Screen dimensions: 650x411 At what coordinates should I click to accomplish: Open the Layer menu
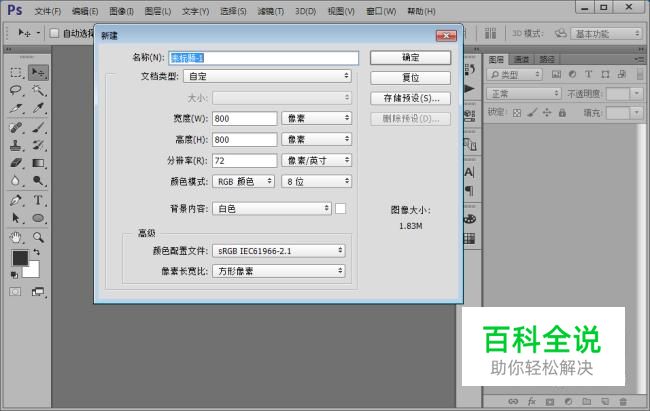pos(158,11)
